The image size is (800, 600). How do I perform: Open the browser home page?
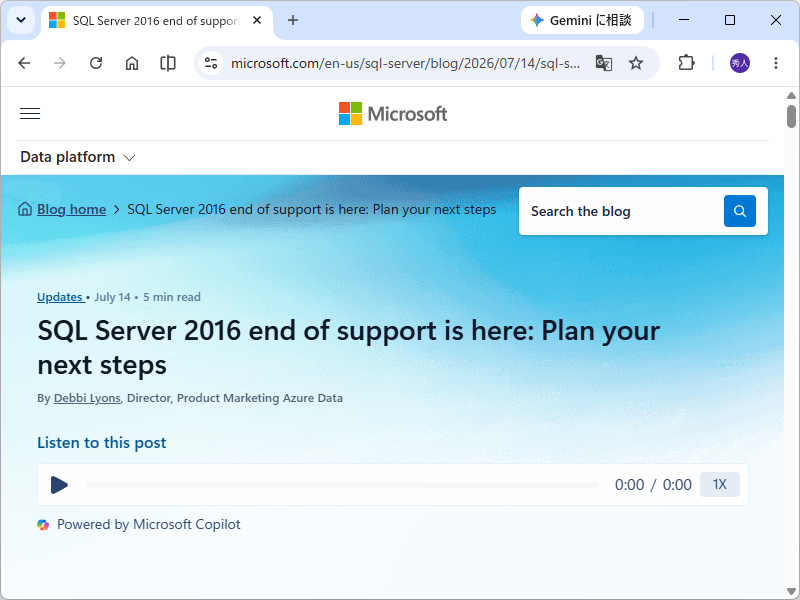(132, 63)
